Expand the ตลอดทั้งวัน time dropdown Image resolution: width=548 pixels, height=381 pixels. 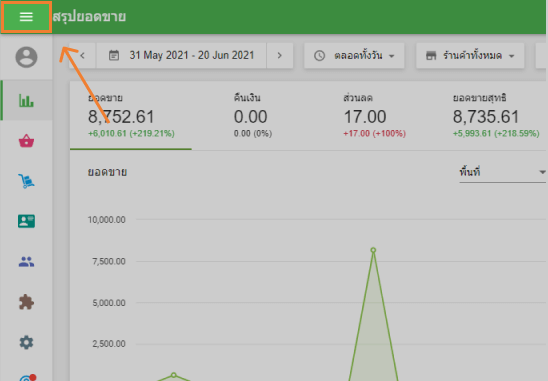(x=354, y=56)
